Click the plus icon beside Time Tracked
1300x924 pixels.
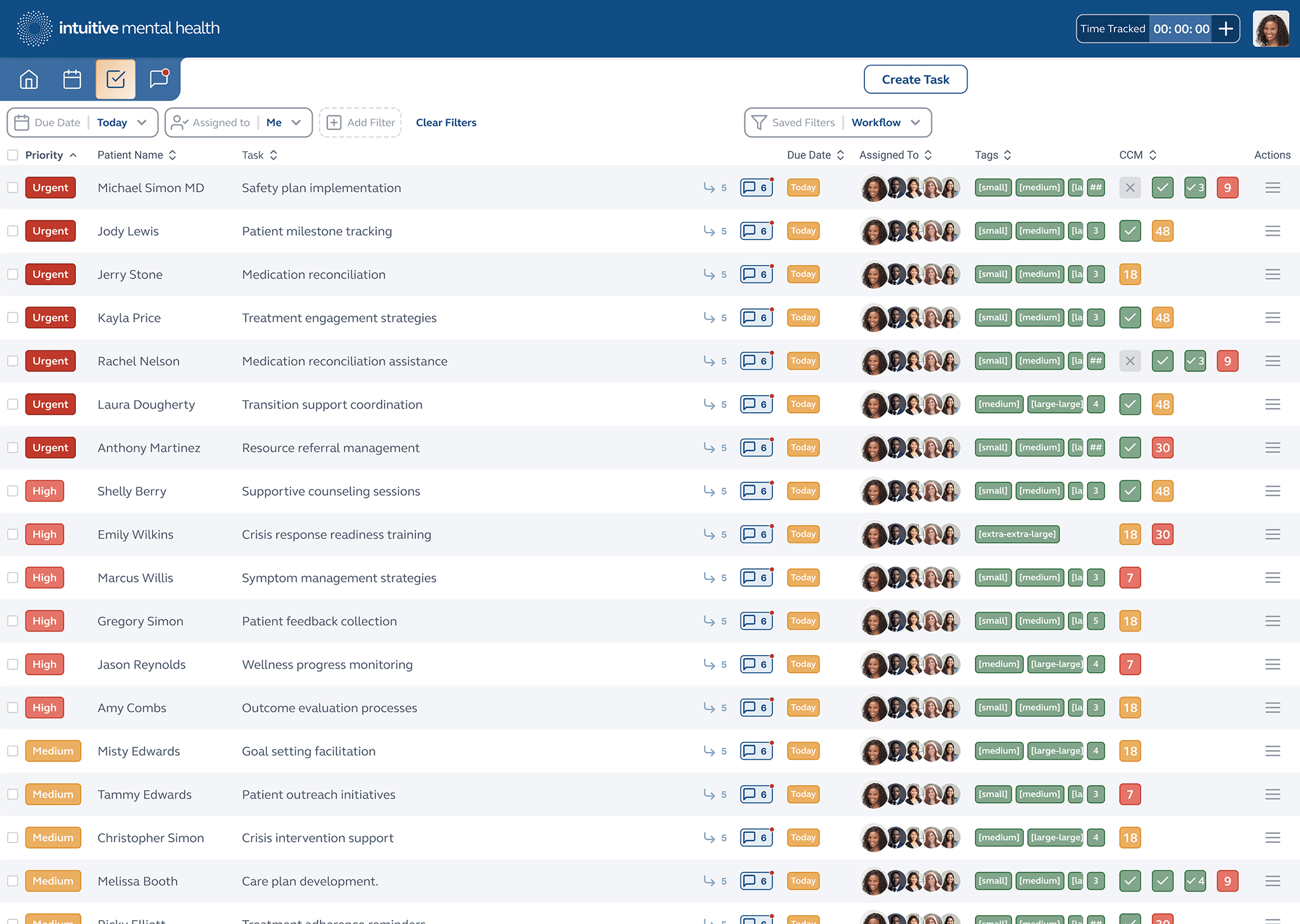click(x=1225, y=29)
